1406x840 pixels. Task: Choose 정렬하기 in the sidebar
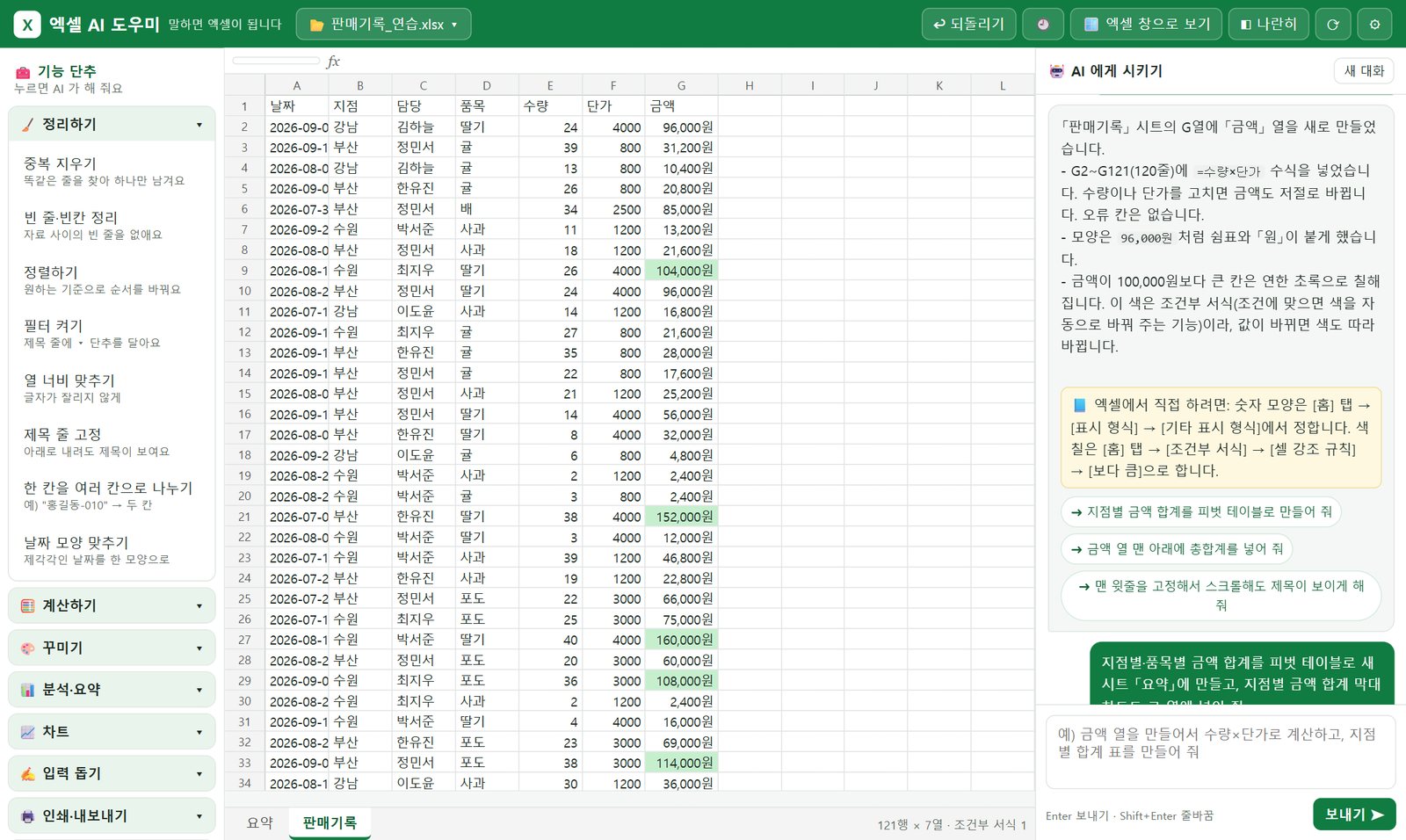[x=112, y=279]
